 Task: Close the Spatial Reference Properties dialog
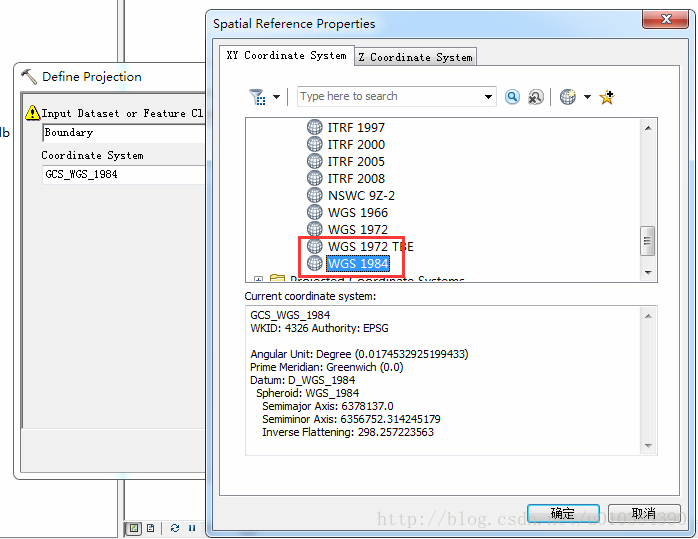tap(666, 19)
